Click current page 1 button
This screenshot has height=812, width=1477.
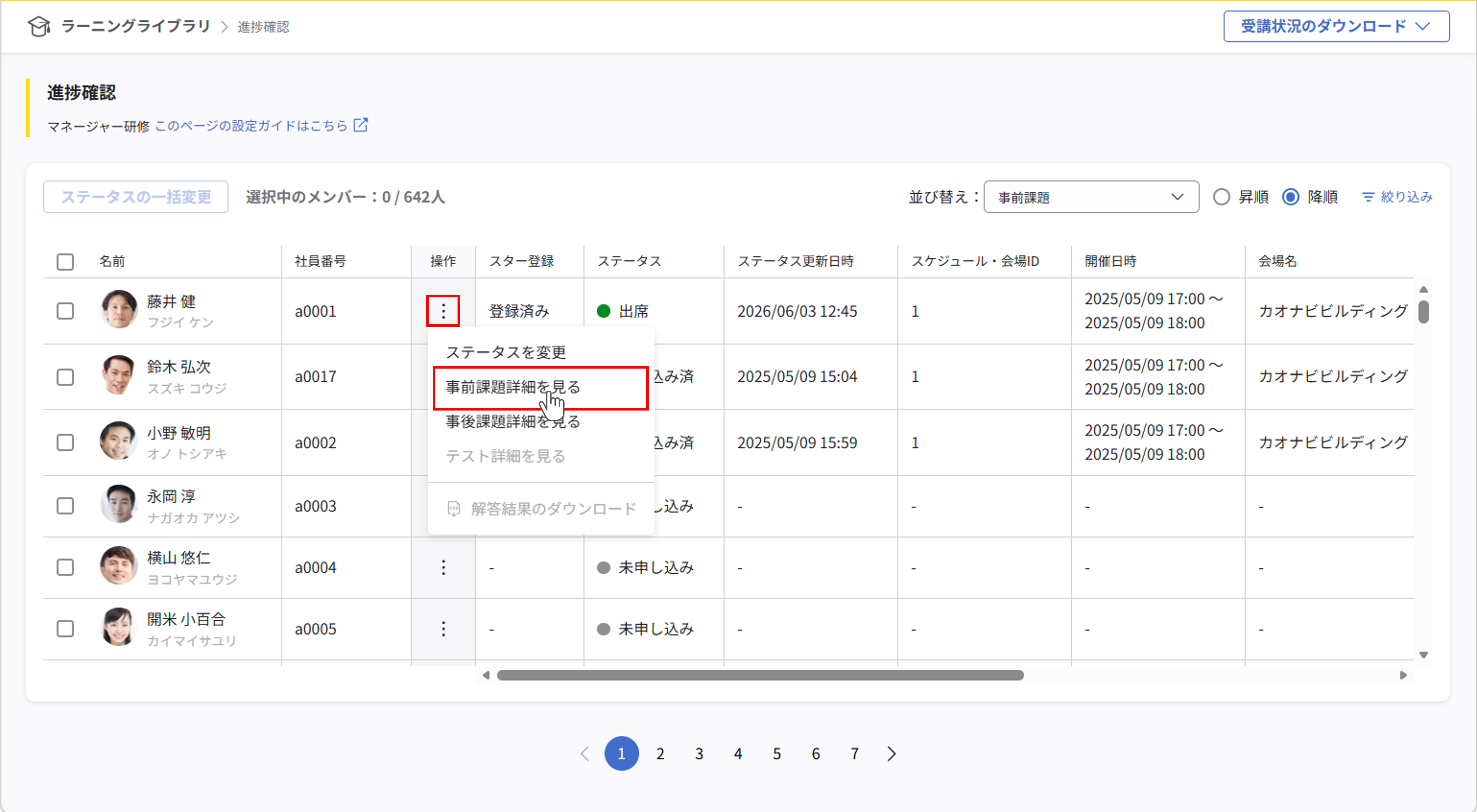(x=622, y=754)
